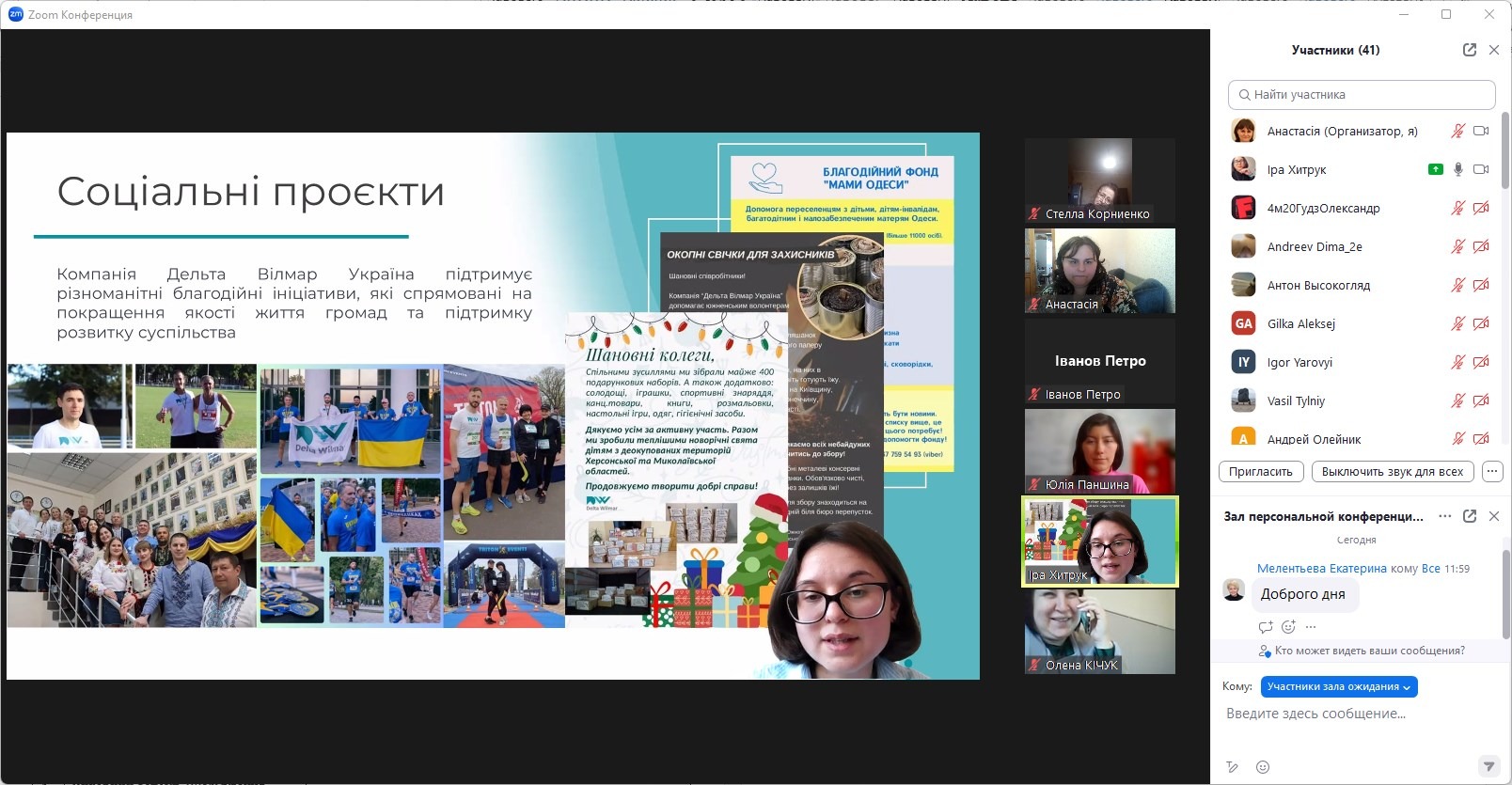Screen dimensions: 1512x785
Task: Click the Участники (41) panel title
Action: point(1335,50)
